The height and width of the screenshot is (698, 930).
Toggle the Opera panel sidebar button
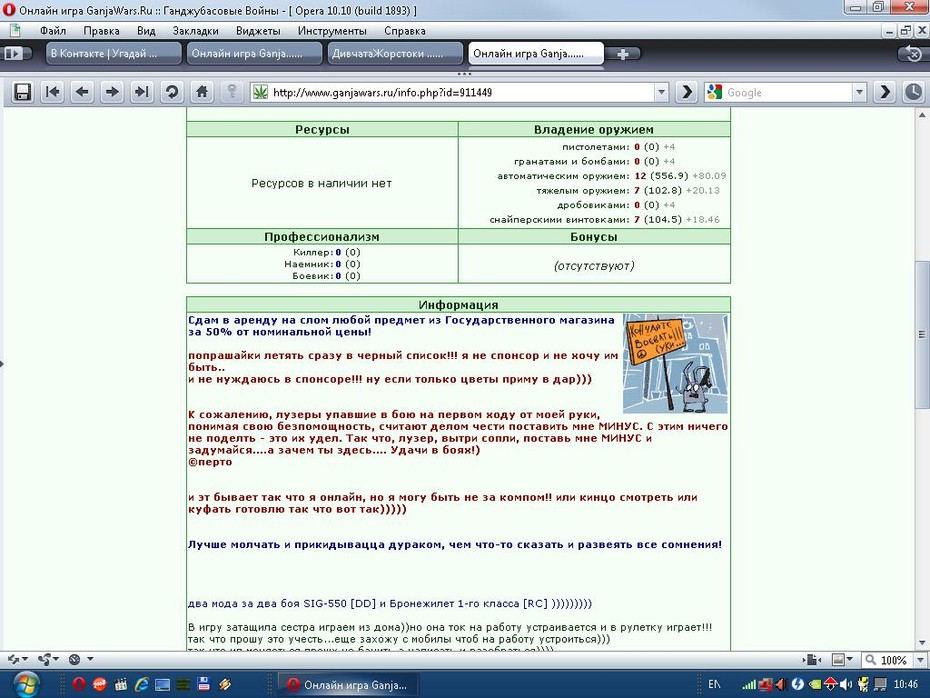(x=14, y=54)
